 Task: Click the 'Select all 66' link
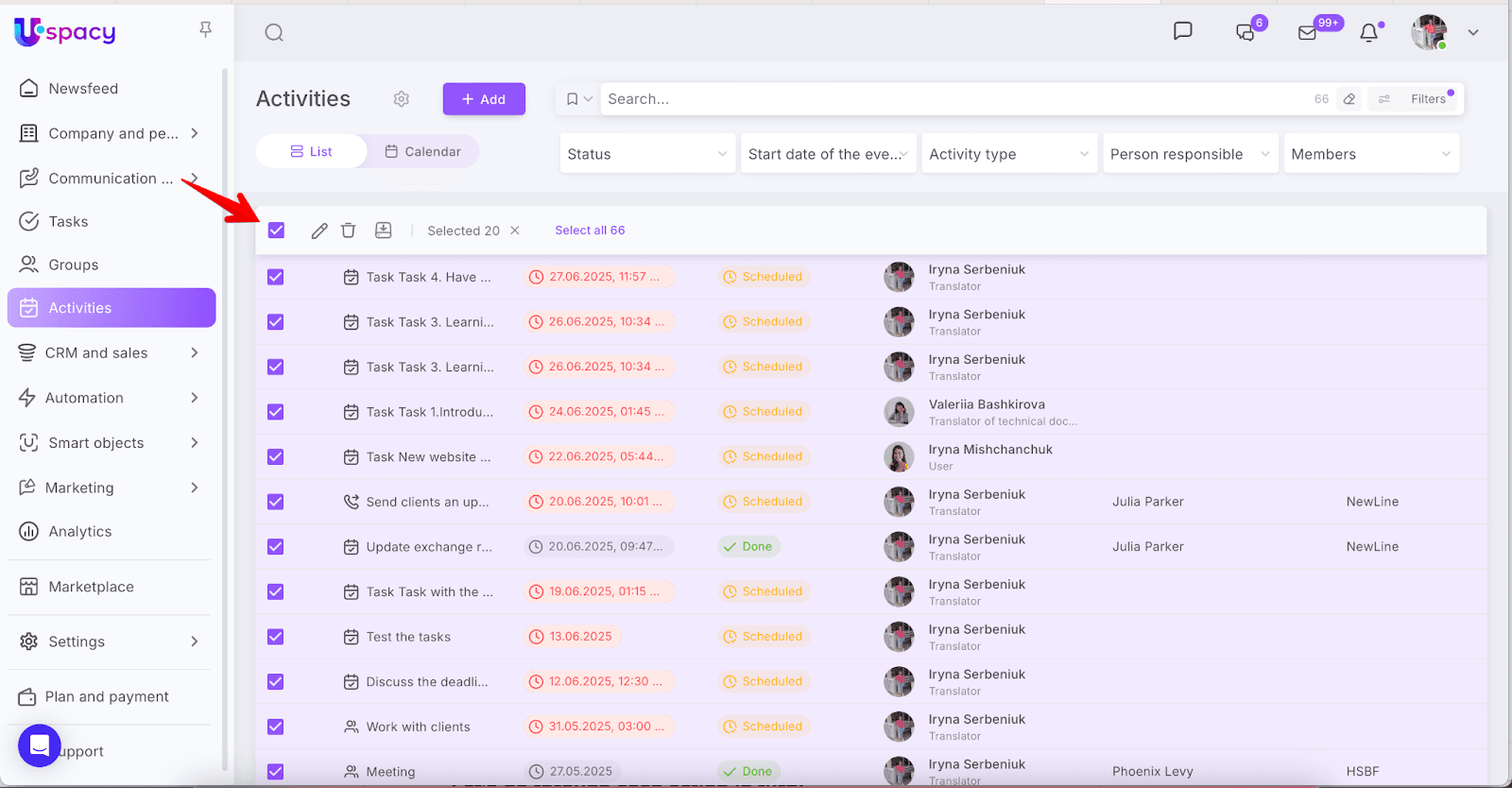pyautogui.click(x=590, y=231)
